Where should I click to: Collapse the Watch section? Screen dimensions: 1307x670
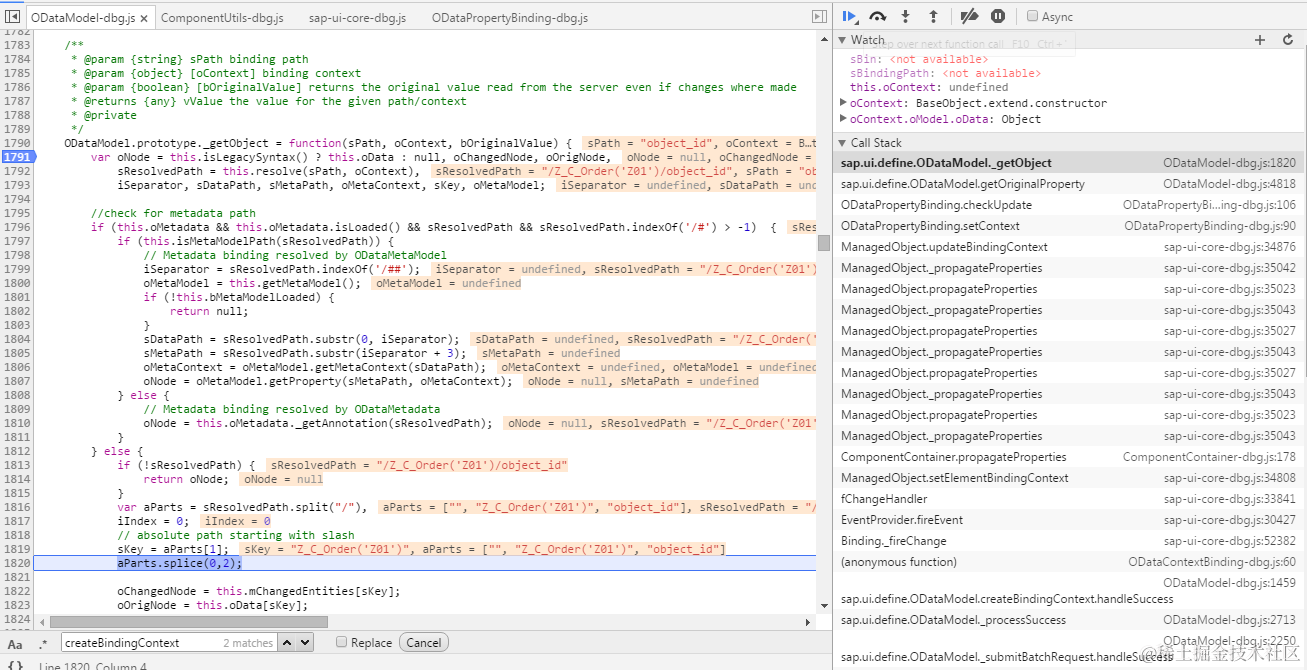(842, 40)
